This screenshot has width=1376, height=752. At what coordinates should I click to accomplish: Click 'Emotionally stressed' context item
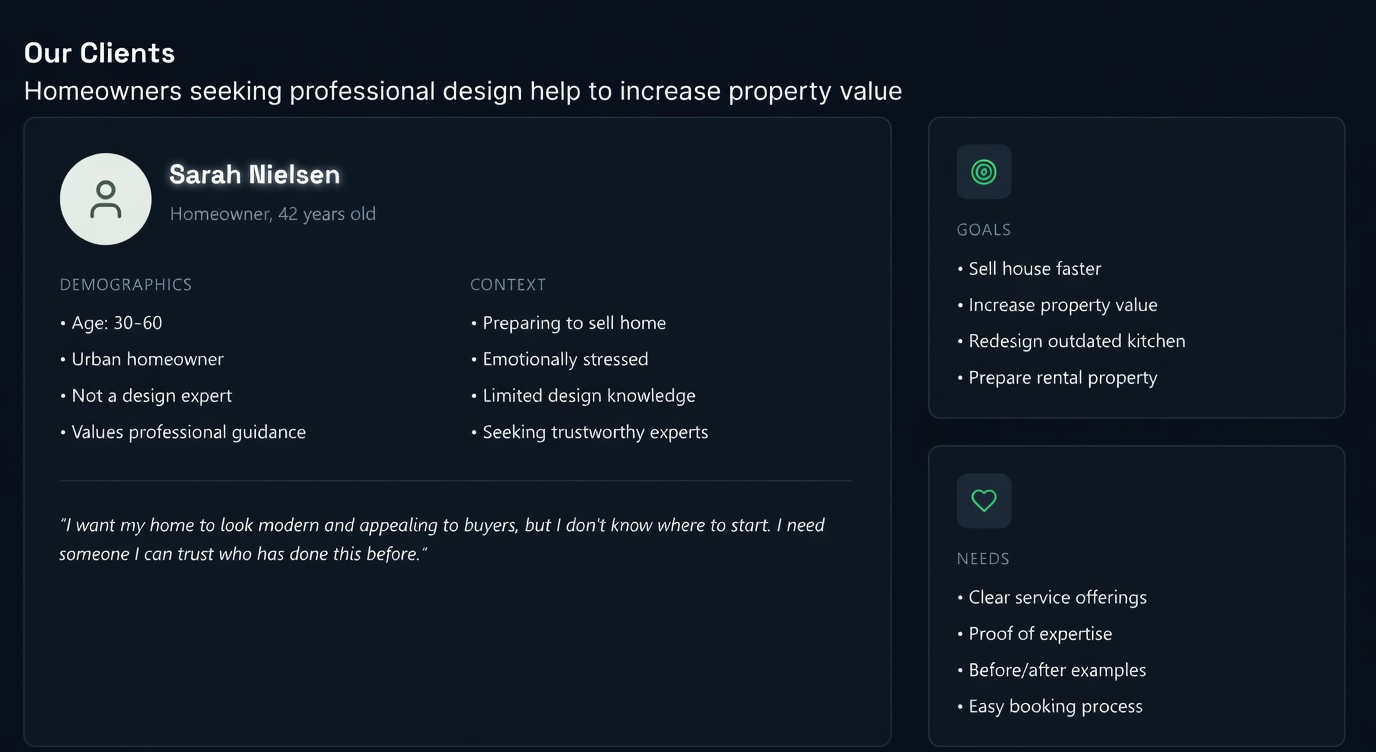click(x=565, y=359)
